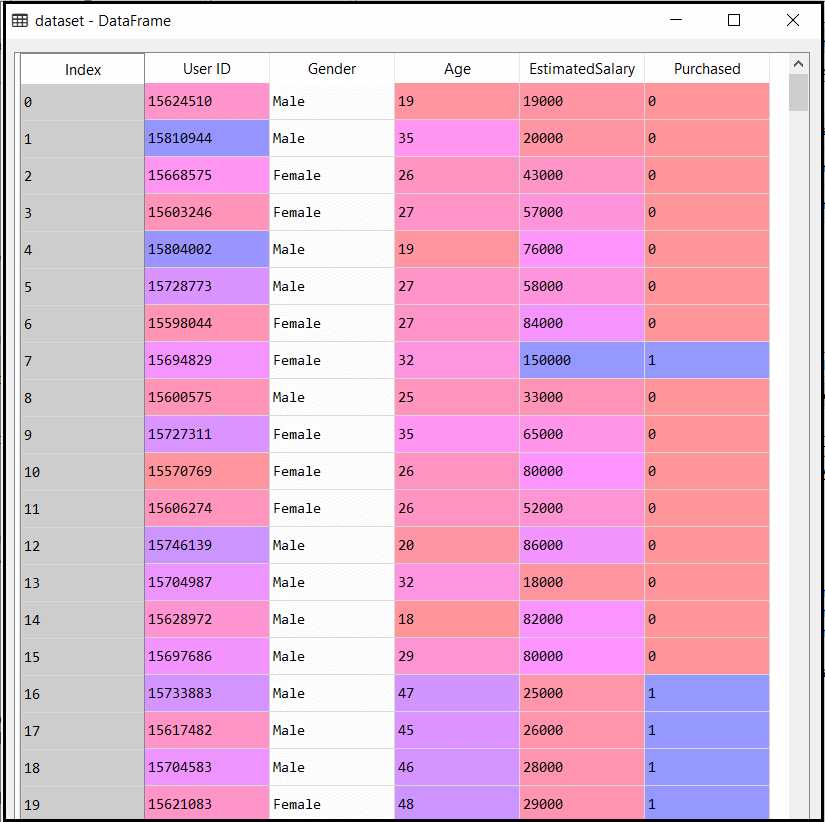Viewport: 825px width, 822px height.
Task: Click Purchased value 1 in row 7
Action: [707, 360]
